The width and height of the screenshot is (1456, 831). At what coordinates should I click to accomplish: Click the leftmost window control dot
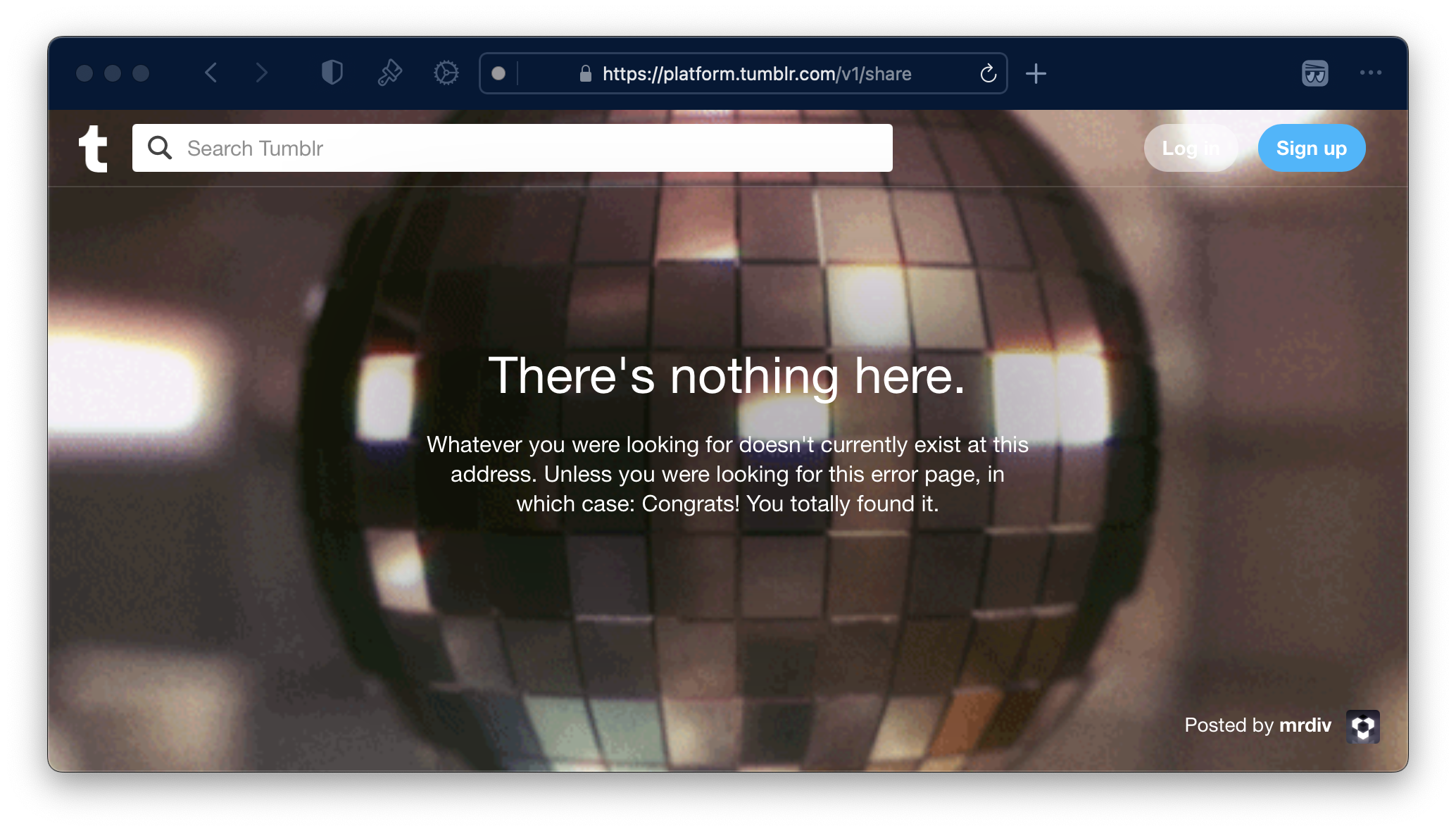click(x=84, y=73)
